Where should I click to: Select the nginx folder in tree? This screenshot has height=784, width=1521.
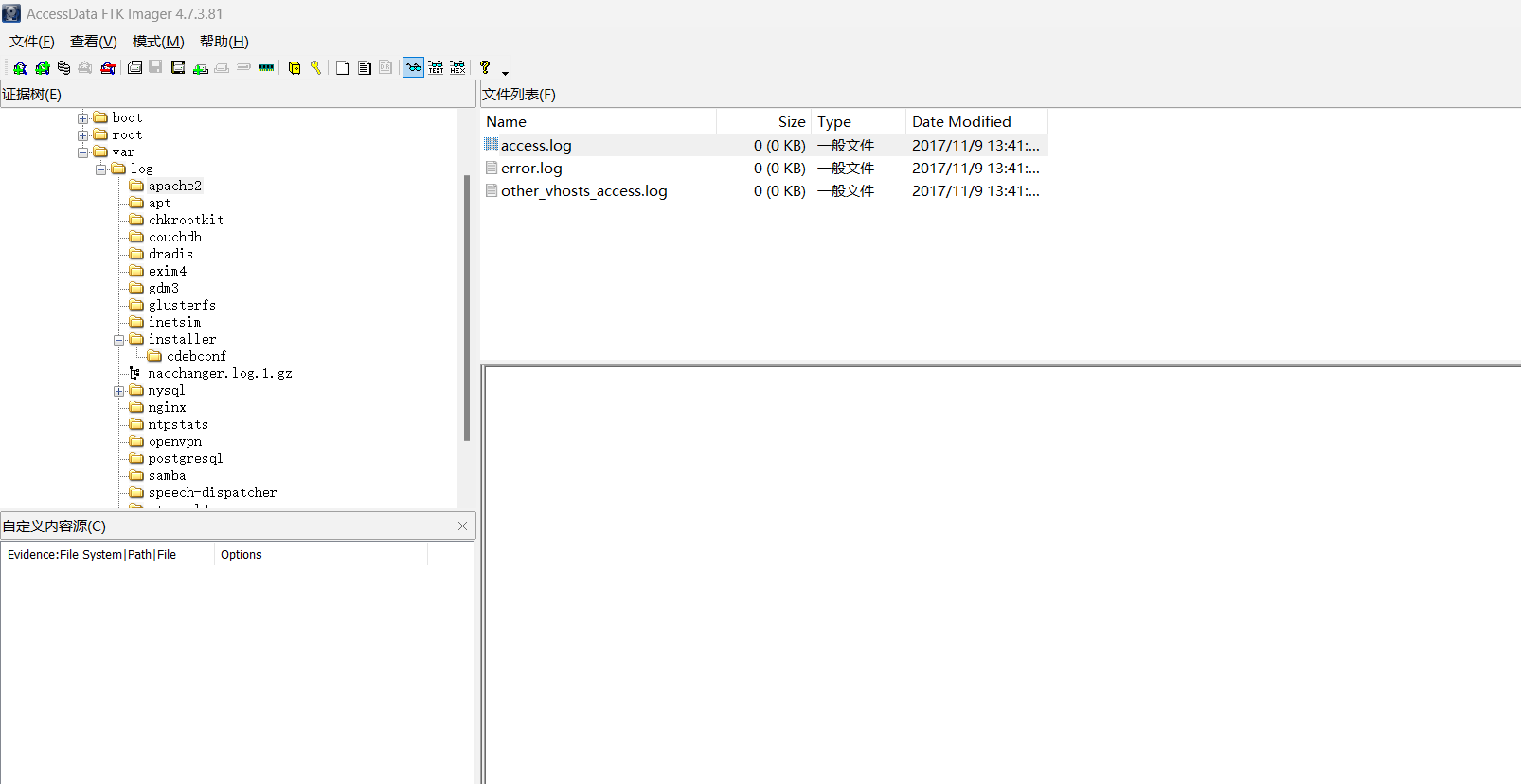[167, 407]
